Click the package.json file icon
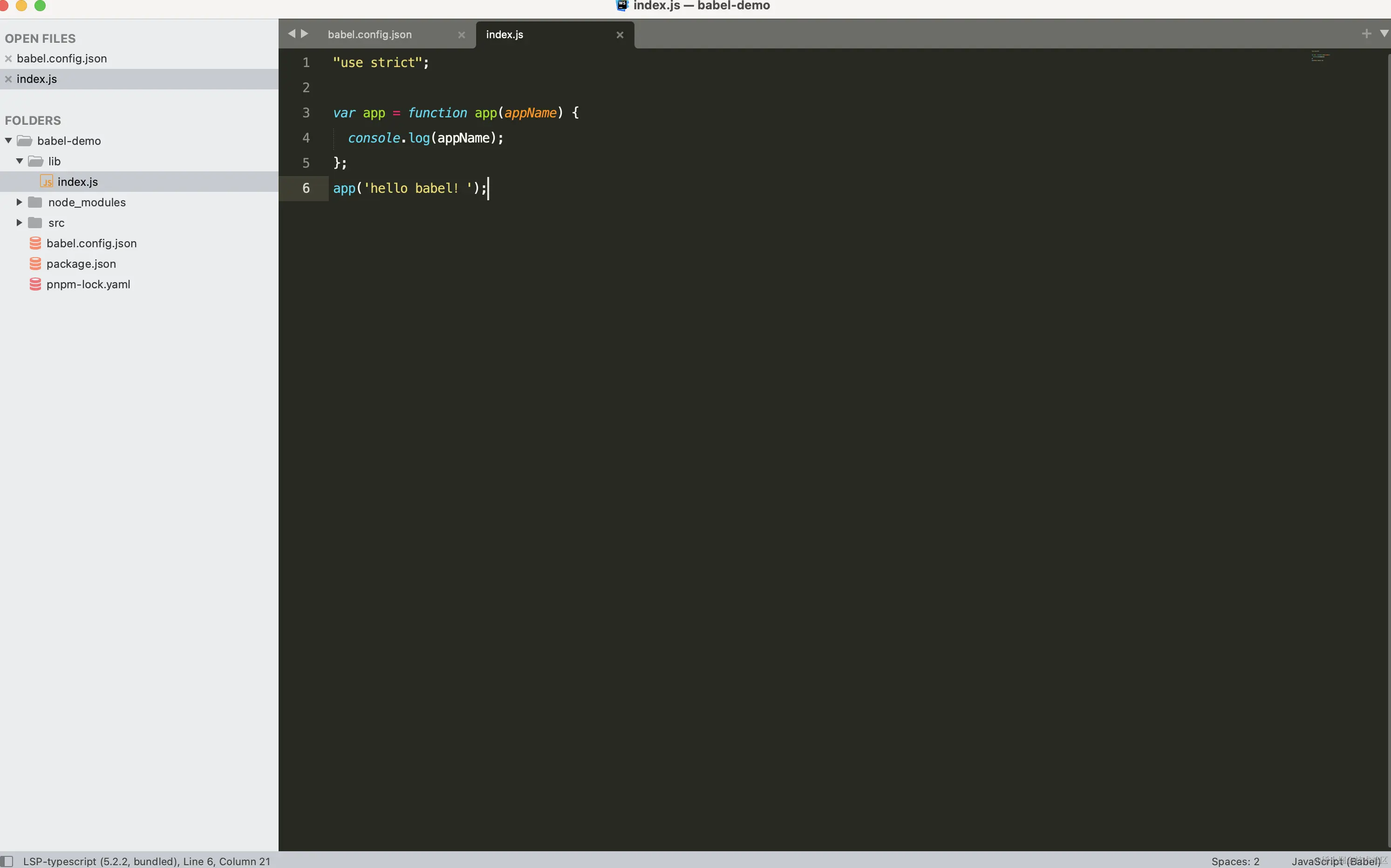Image resolution: width=1391 pixels, height=868 pixels. coord(35,264)
